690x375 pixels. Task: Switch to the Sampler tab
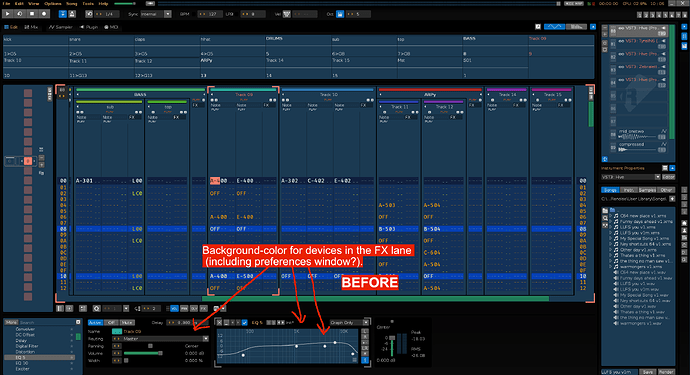pyautogui.click(x=61, y=27)
